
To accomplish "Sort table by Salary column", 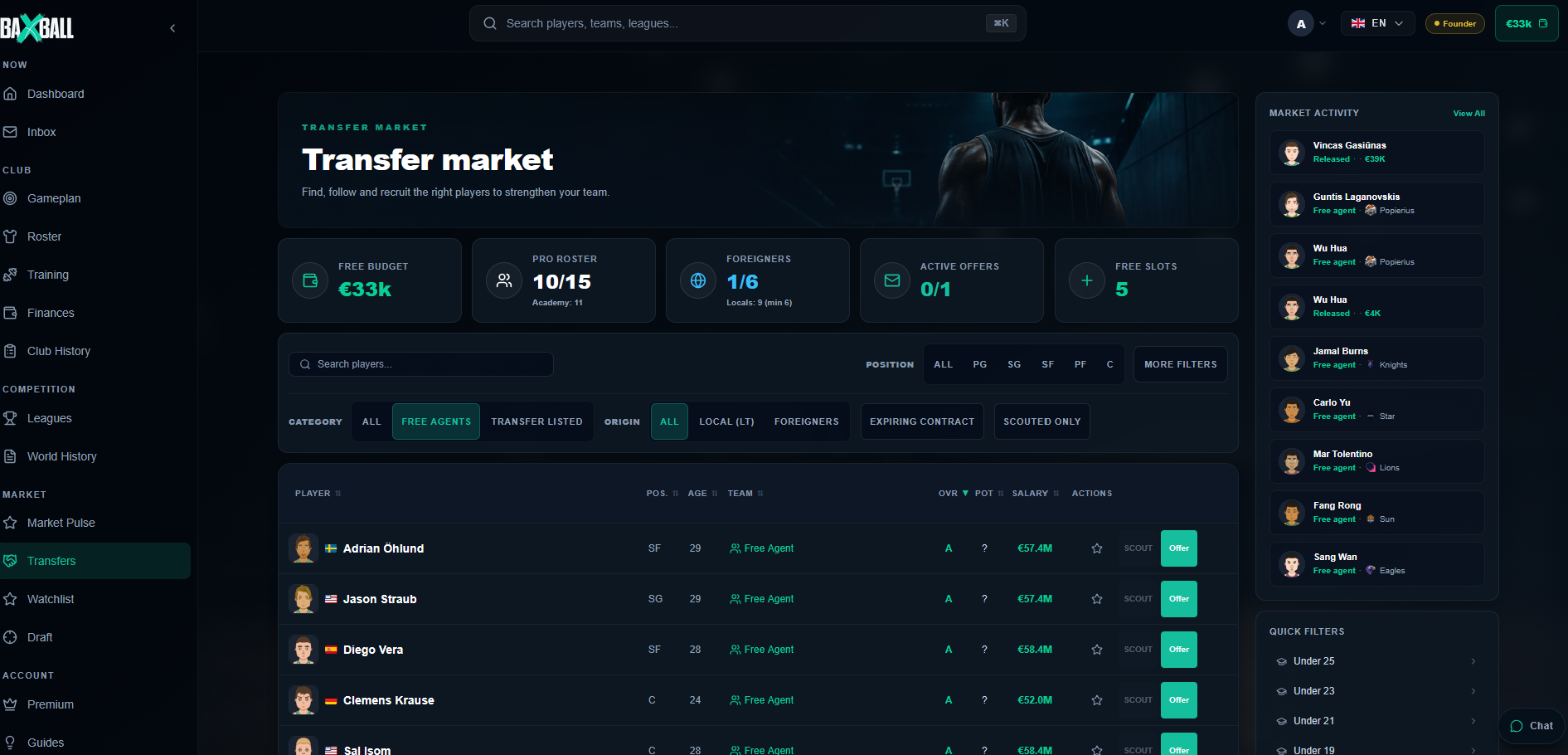I will coord(1035,493).
